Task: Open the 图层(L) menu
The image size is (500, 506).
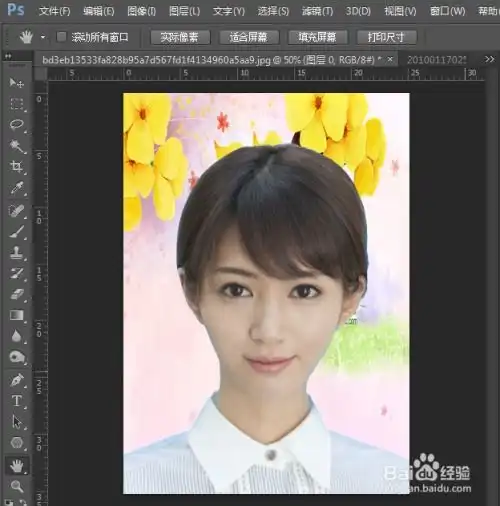Action: pos(184,11)
